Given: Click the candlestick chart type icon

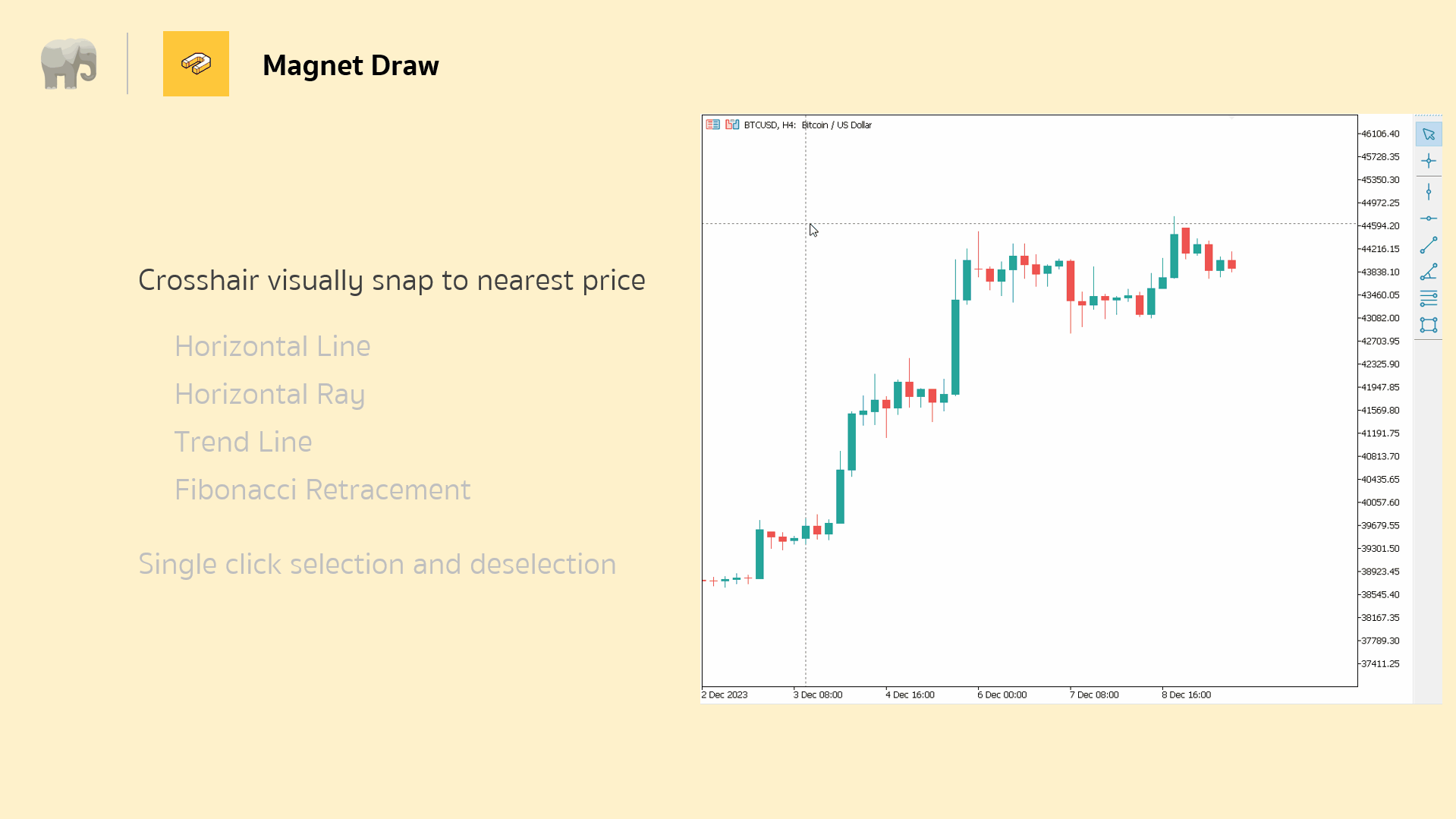Looking at the screenshot, I should pos(731,124).
